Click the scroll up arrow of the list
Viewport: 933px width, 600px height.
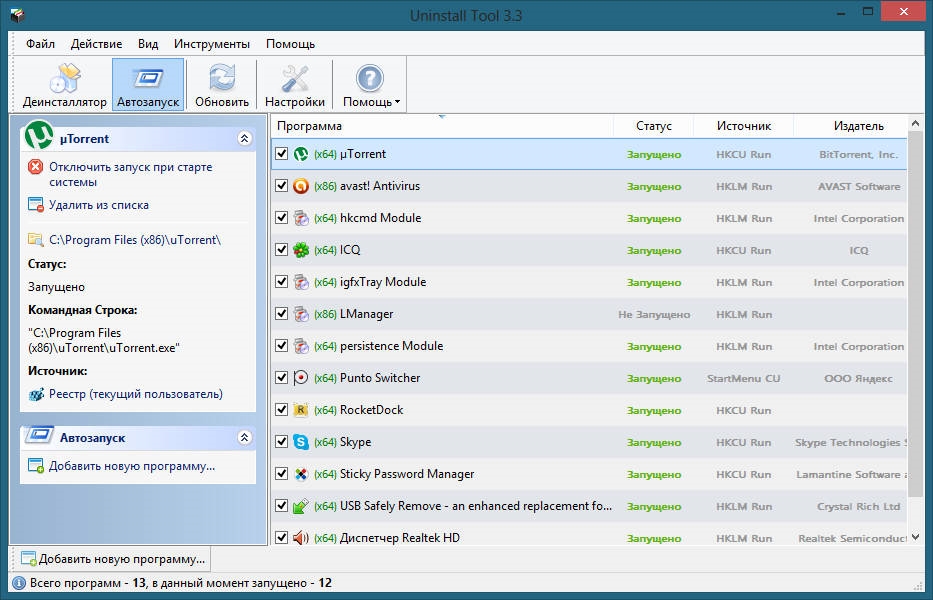click(915, 123)
